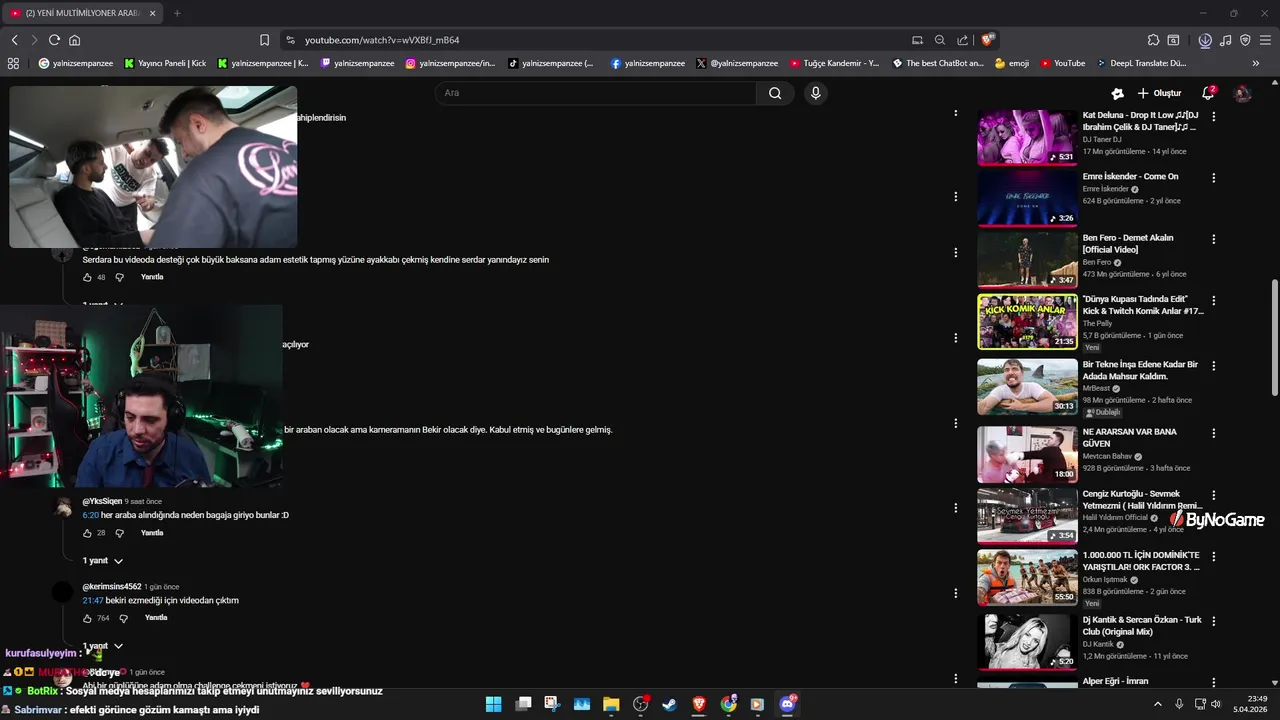The image size is (1280, 720).
Task: Reply to the @kerimsins4562 comment
Action: [156, 618]
